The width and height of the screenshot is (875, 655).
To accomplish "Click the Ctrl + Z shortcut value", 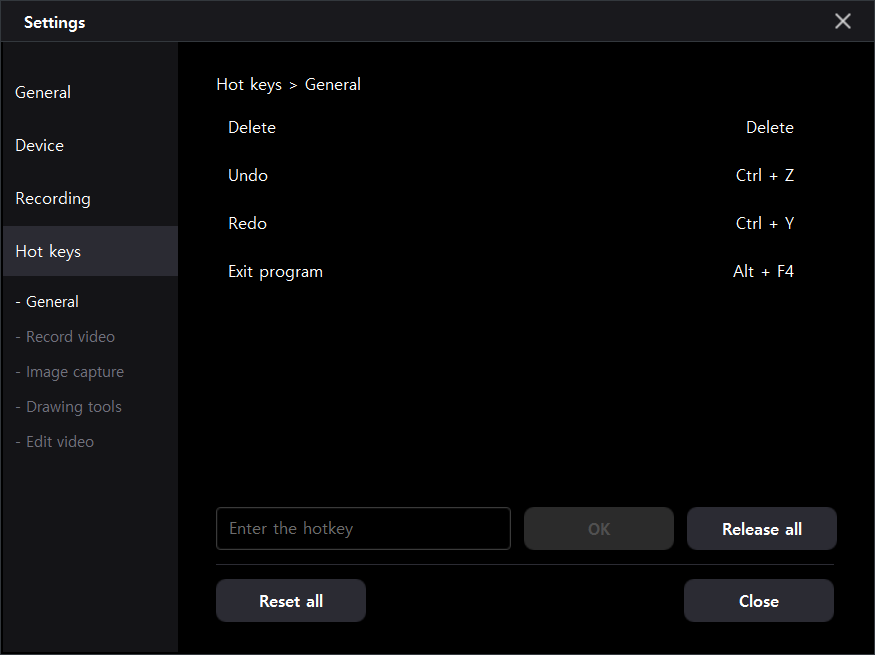I will point(764,175).
